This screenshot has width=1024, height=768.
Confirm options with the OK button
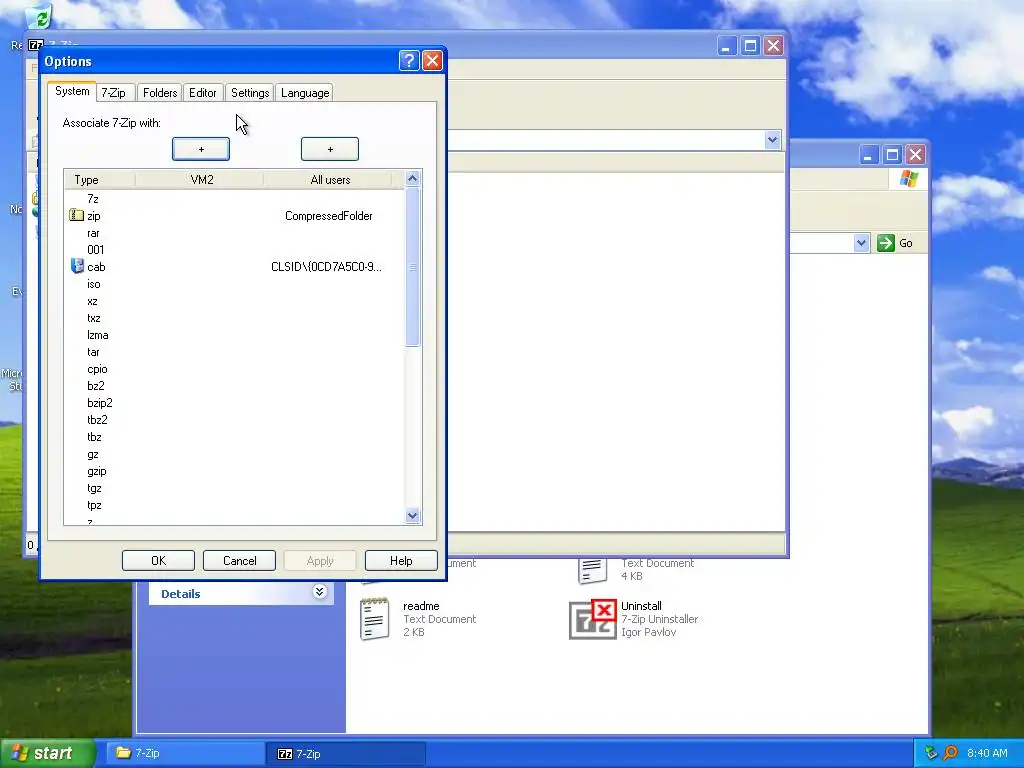coord(158,560)
